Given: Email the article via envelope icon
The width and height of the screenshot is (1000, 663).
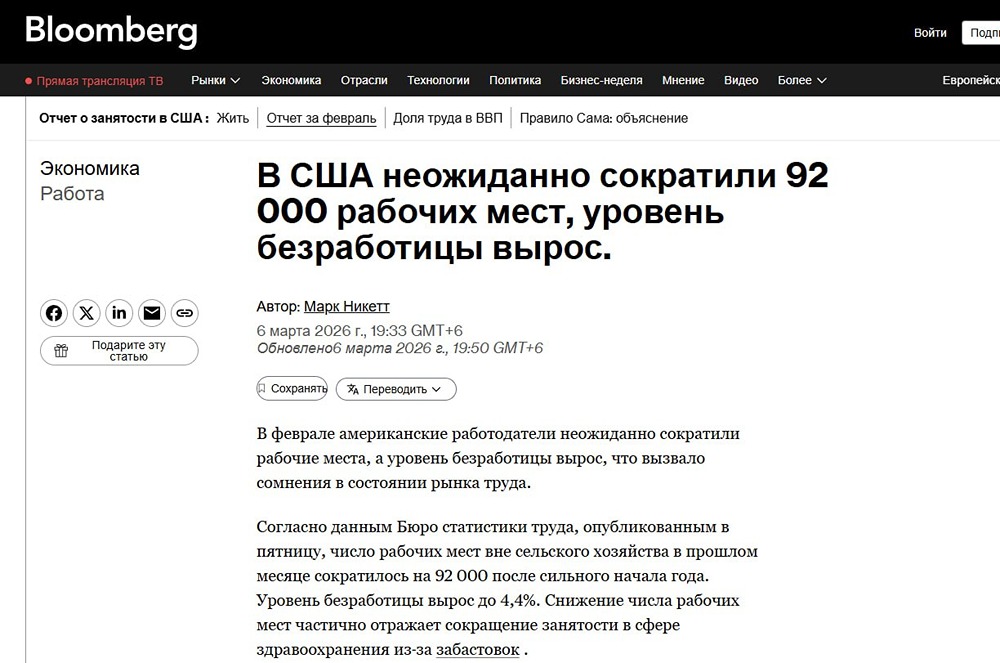Looking at the screenshot, I should pyautogui.click(x=151, y=313).
